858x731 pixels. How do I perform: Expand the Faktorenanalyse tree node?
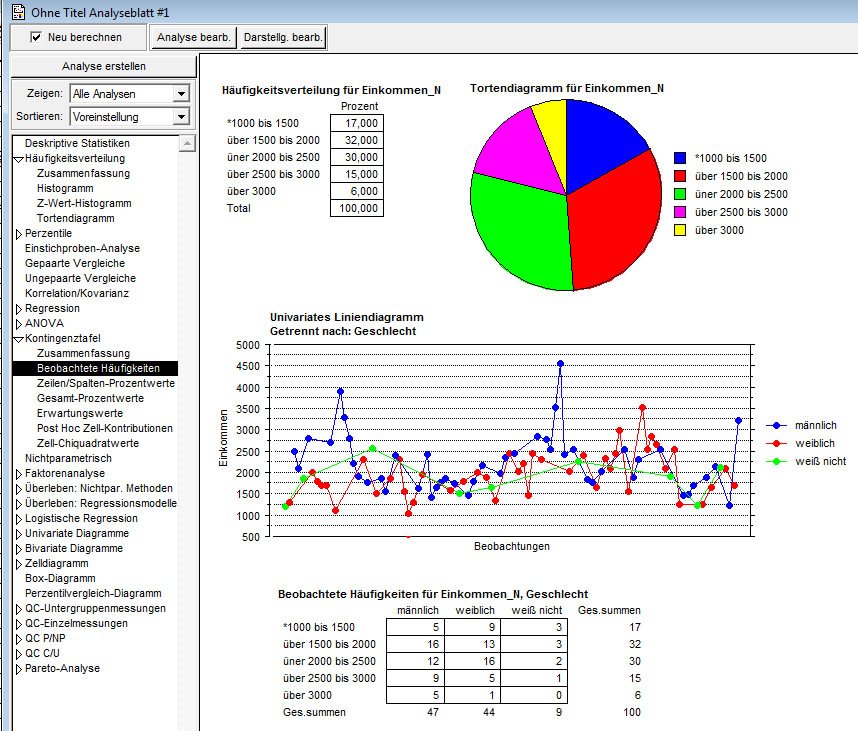(x=19, y=474)
